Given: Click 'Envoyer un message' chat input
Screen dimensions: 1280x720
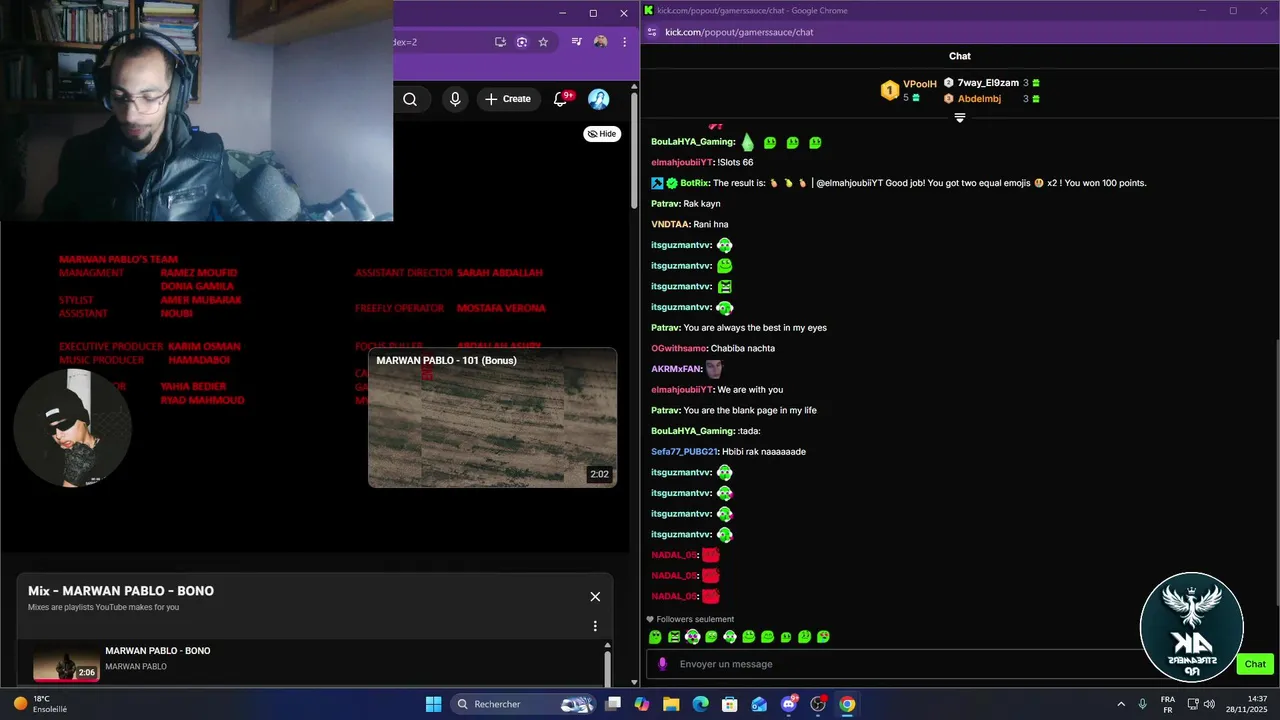Looking at the screenshot, I should tap(895, 664).
